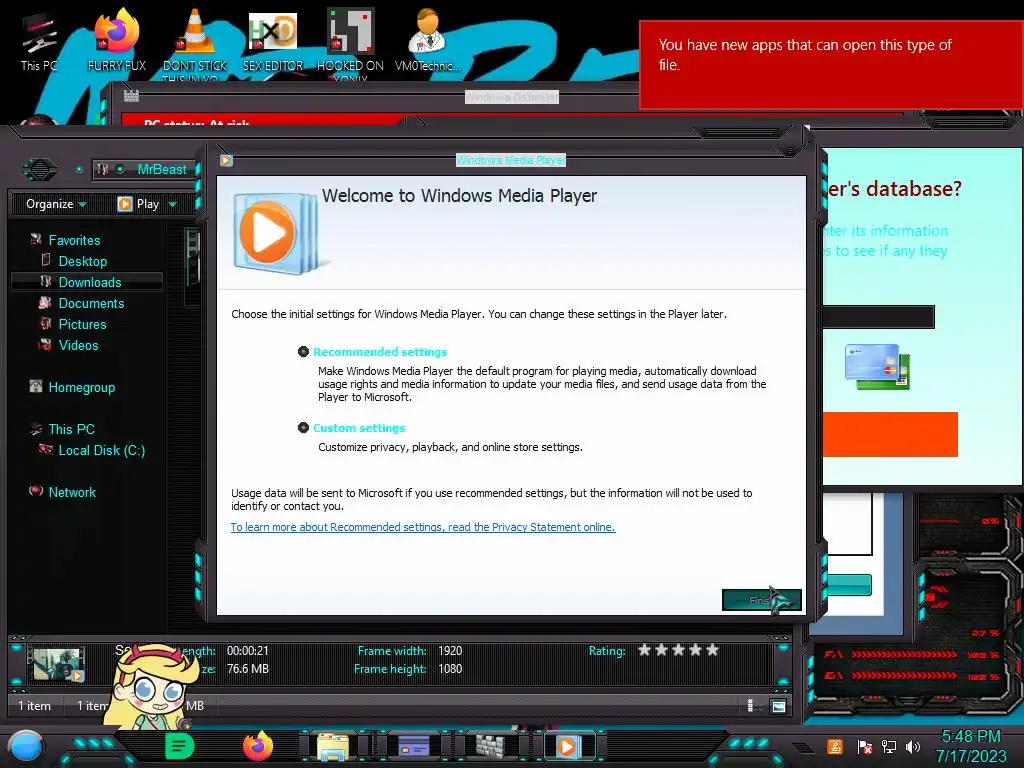Open Firefox from the taskbar

258,746
